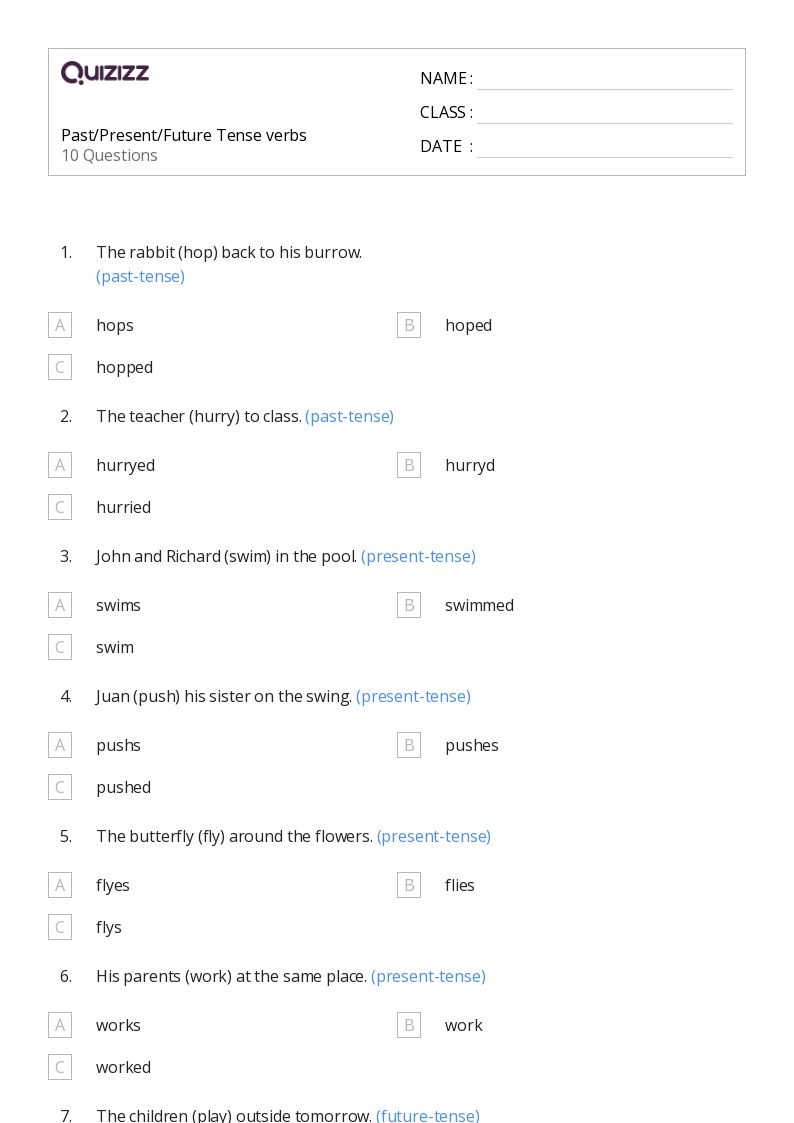This screenshot has height=1123, width=794.
Task: Choose option B 'work' box in question 6
Action: [x=409, y=1025]
